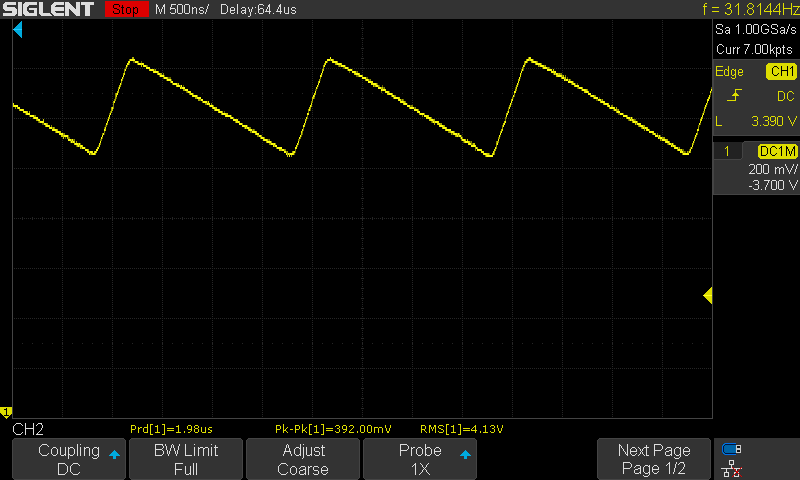
Task: Click the 200 mV/ vertical scale
Action: click(x=772, y=169)
